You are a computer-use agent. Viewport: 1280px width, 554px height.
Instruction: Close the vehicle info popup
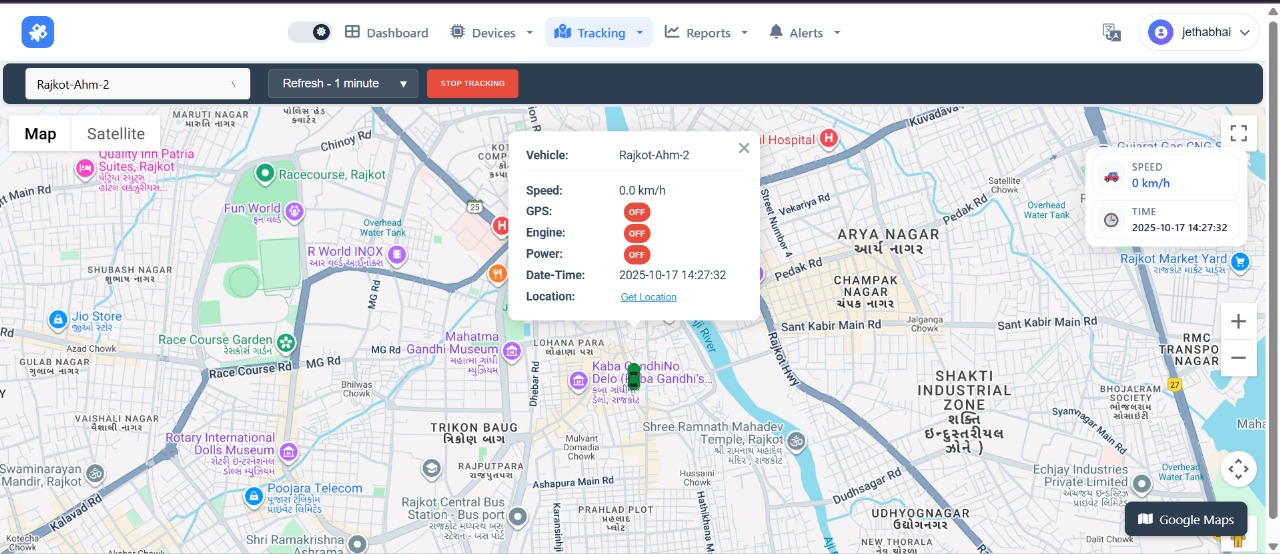(x=743, y=148)
